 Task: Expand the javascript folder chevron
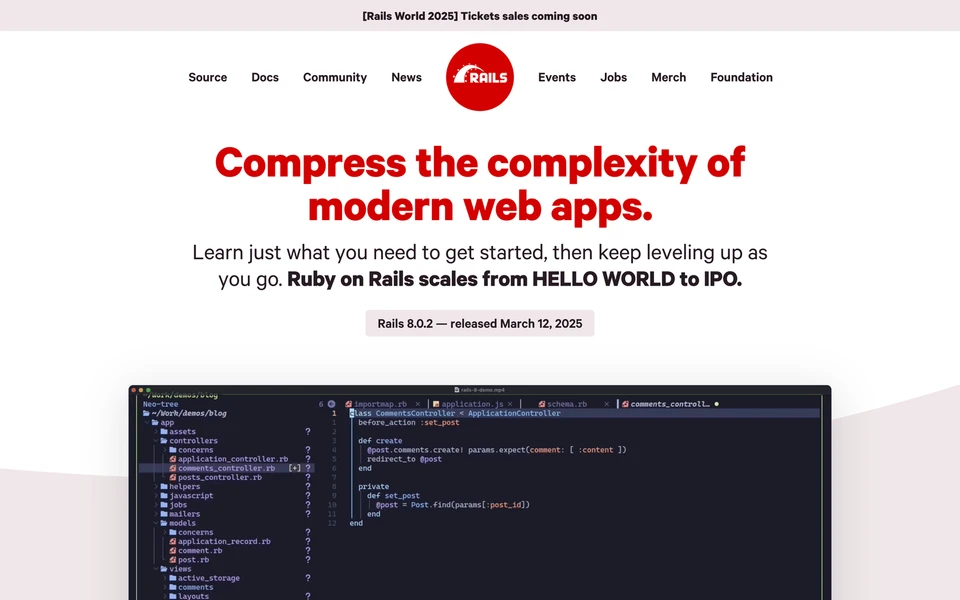[156, 496]
